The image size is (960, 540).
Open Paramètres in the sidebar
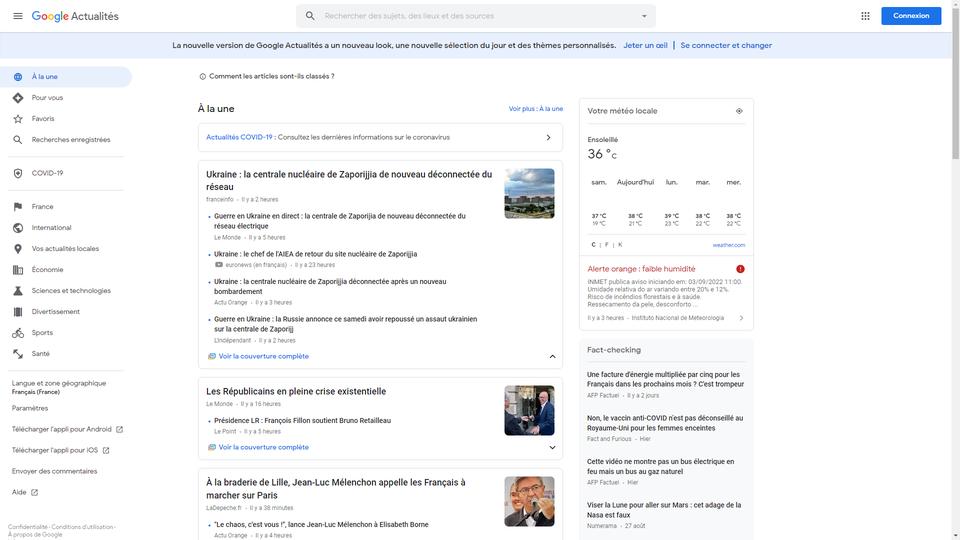pyautogui.click(x=30, y=408)
